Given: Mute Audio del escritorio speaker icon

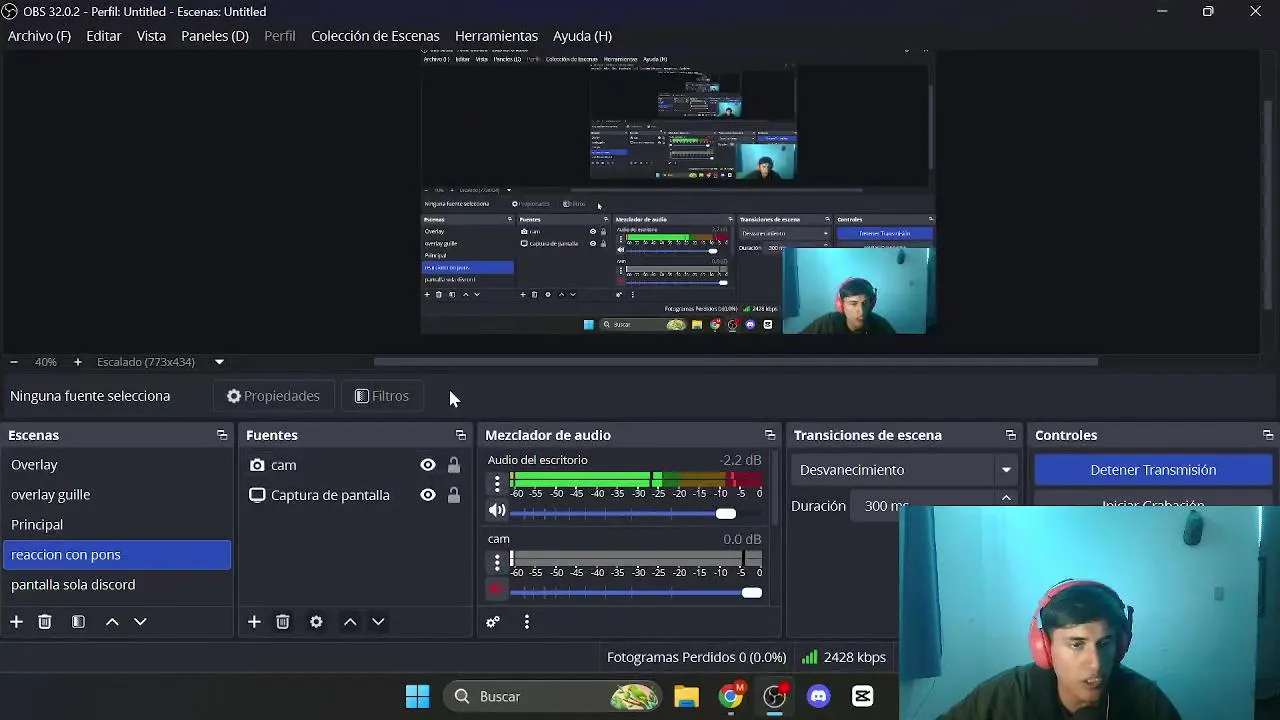Looking at the screenshot, I should click(x=497, y=511).
